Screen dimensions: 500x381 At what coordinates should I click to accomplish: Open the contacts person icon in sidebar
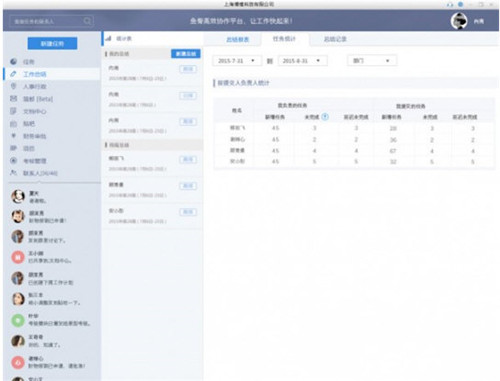(13, 173)
